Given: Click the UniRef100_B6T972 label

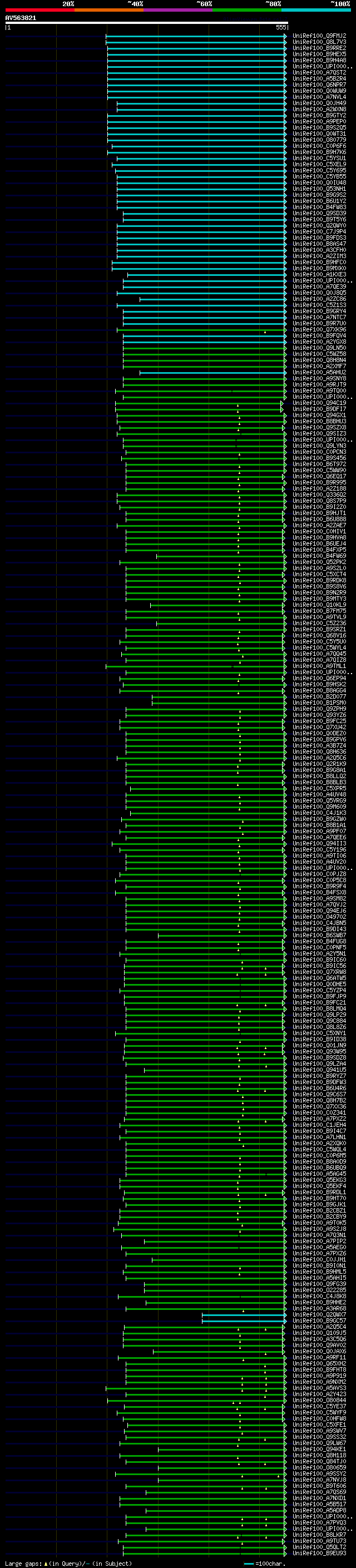Looking at the screenshot, I should click(x=319, y=464).
